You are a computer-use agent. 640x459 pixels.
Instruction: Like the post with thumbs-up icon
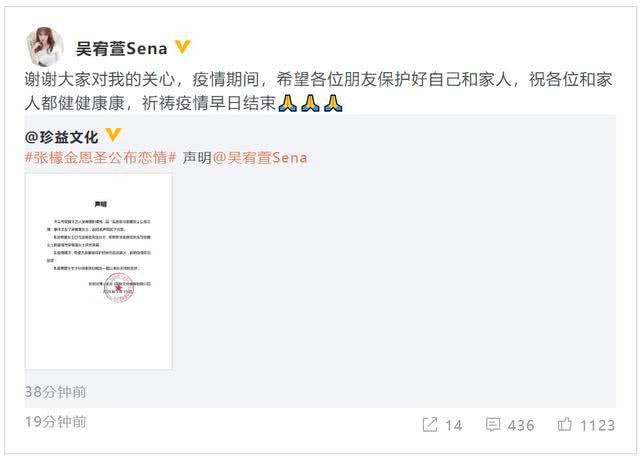click(565, 424)
